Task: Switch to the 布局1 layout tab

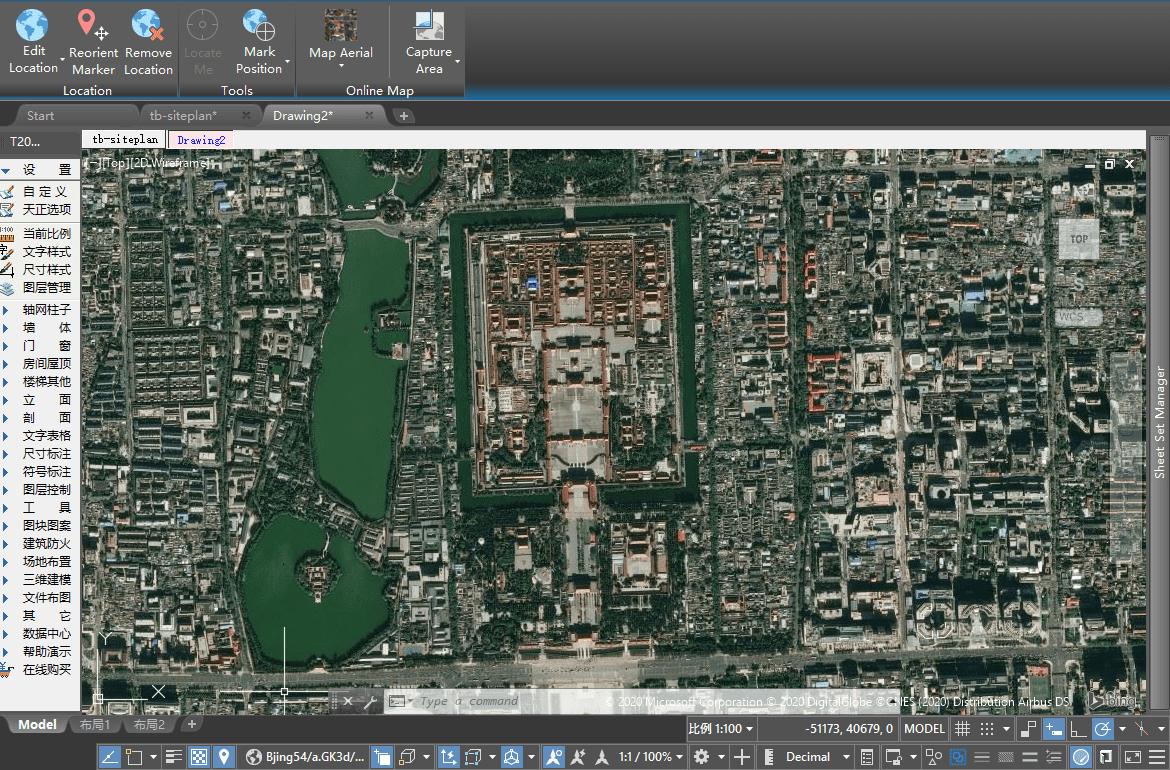Action: (95, 724)
